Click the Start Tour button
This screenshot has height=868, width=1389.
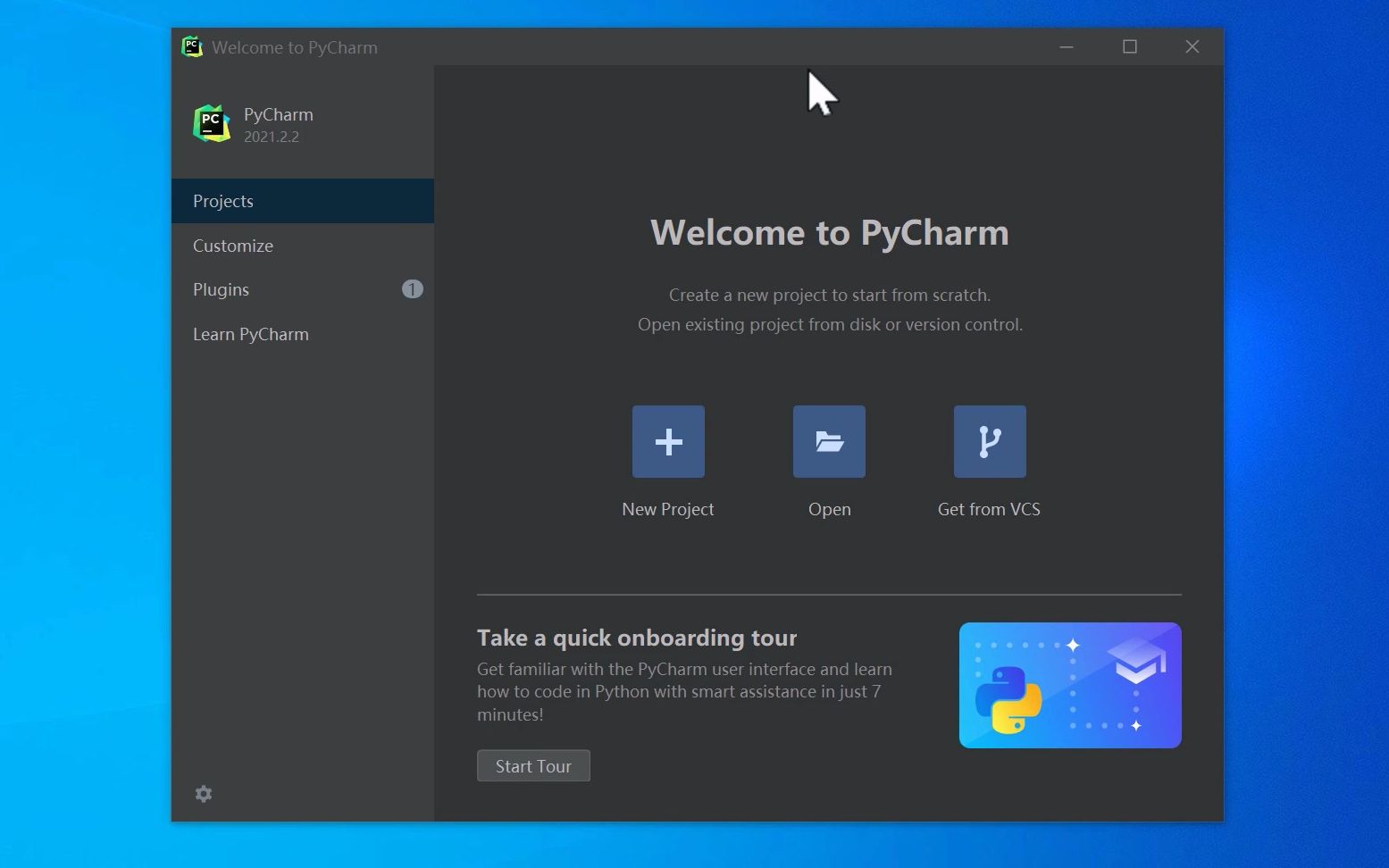click(x=533, y=765)
